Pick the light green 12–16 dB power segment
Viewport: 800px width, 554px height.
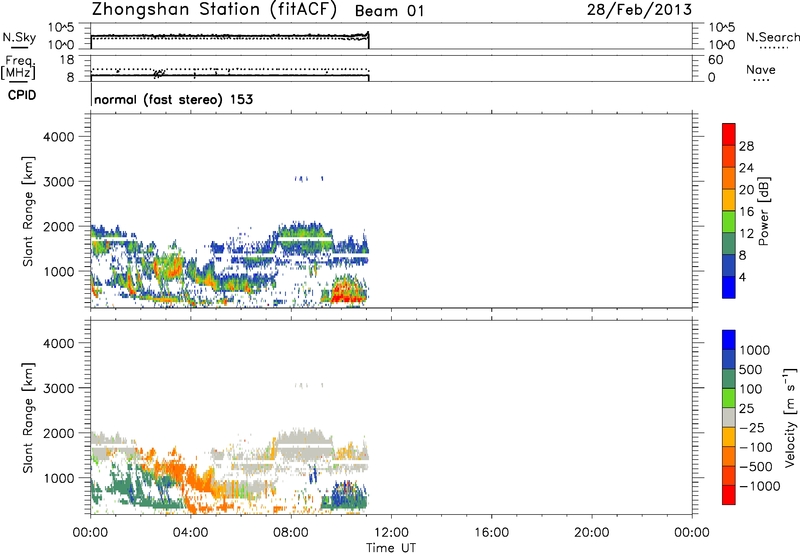pos(729,221)
